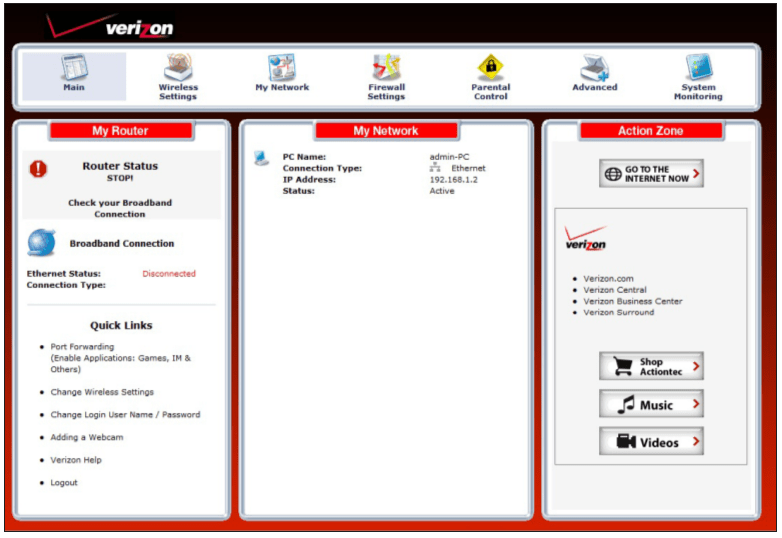782x538 pixels.
Task: Click the Verizon logo in the header
Action: point(110,26)
